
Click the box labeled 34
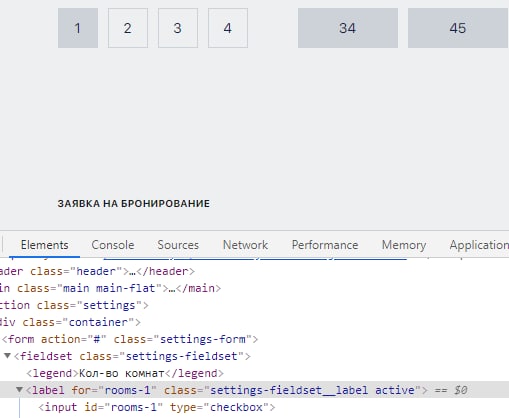[x=348, y=28]
